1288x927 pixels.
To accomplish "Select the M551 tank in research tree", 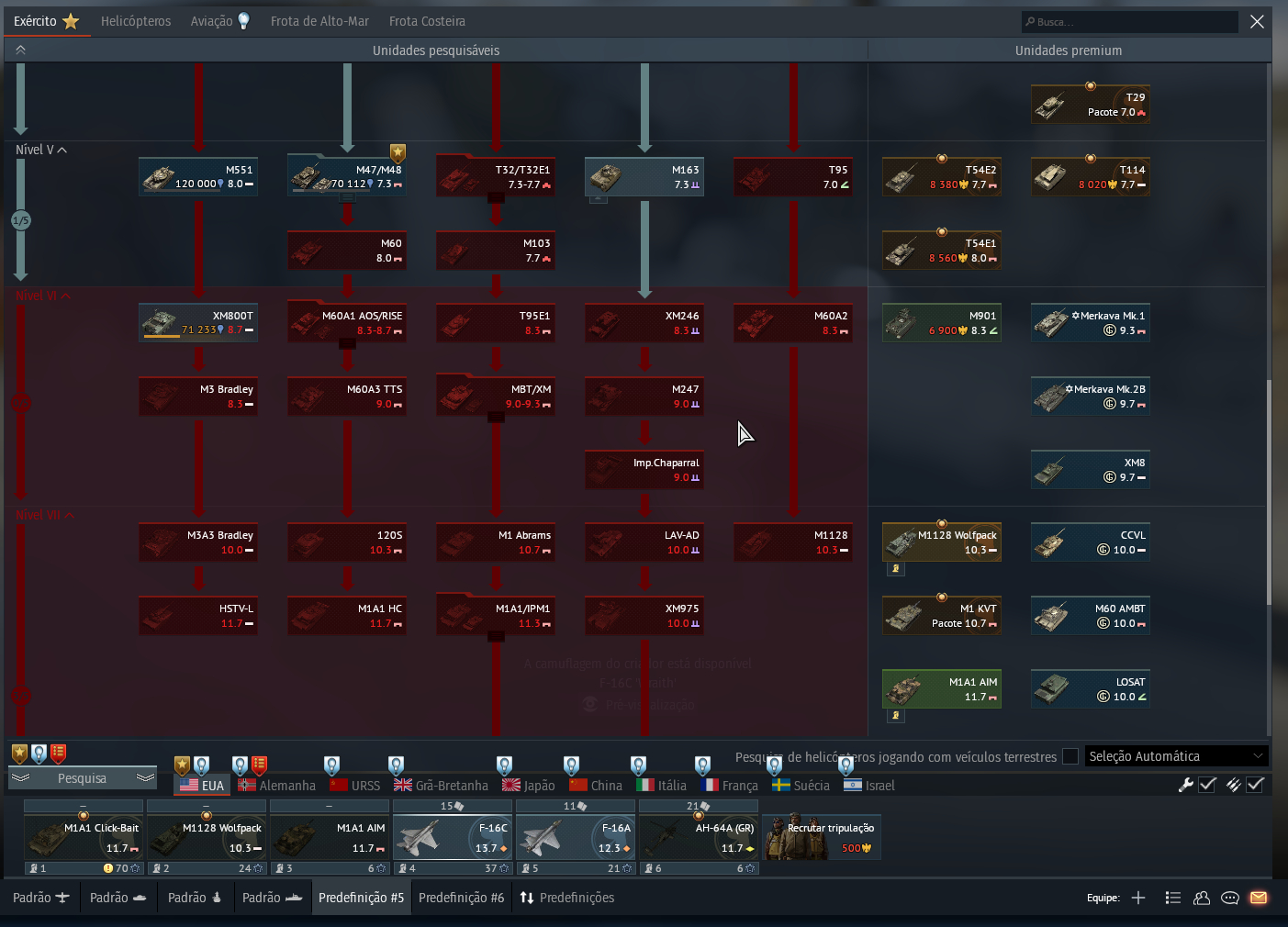I will coord(198,176).
